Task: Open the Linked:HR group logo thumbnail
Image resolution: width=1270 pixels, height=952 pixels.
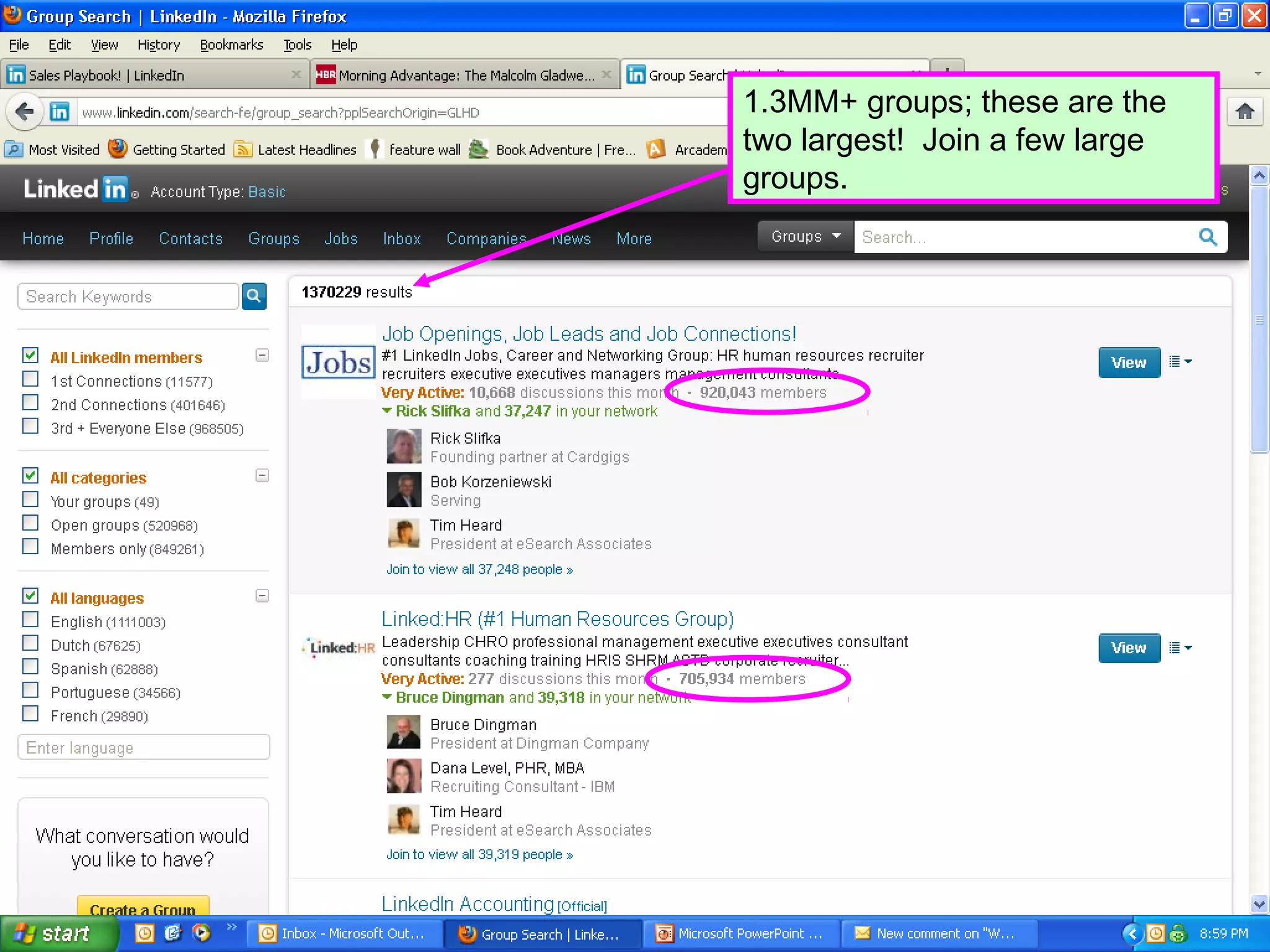Action: 338,648
